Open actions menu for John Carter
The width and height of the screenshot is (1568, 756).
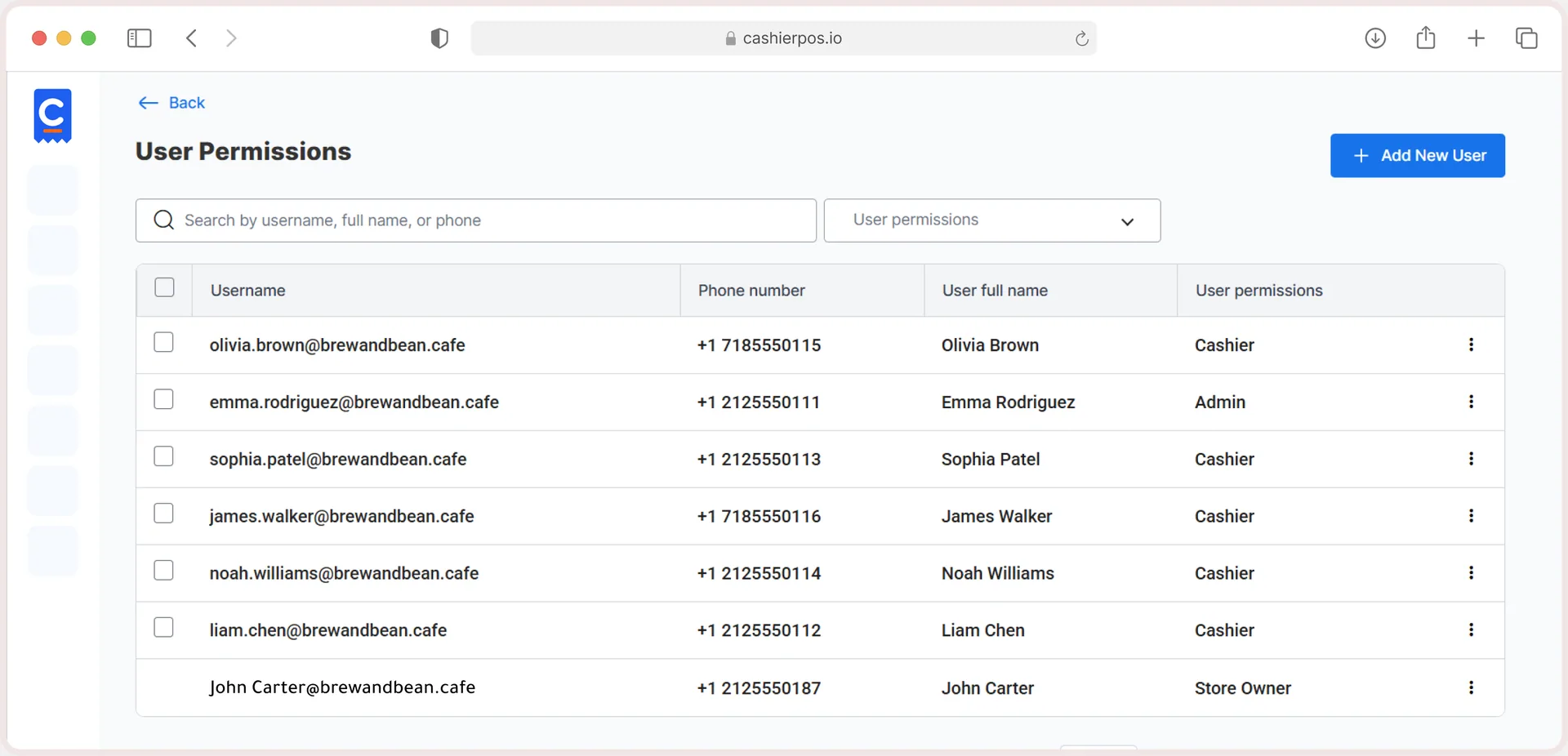click(x=1471, y=687)
